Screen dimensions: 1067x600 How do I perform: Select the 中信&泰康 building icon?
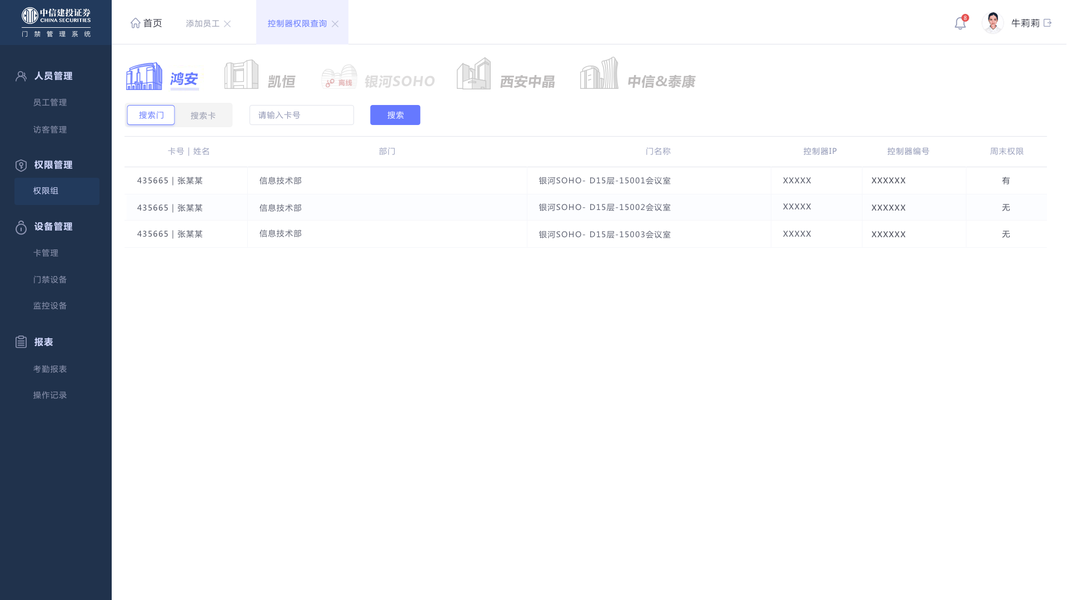[599, 73]
